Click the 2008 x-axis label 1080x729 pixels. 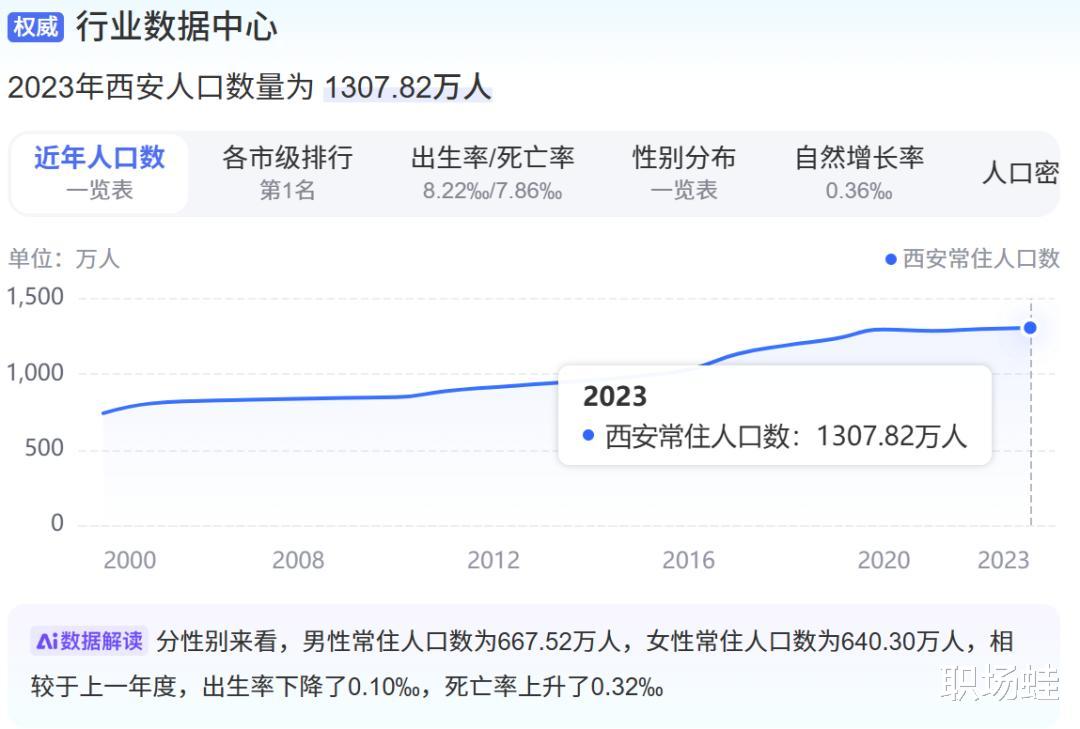click(298, 560)
